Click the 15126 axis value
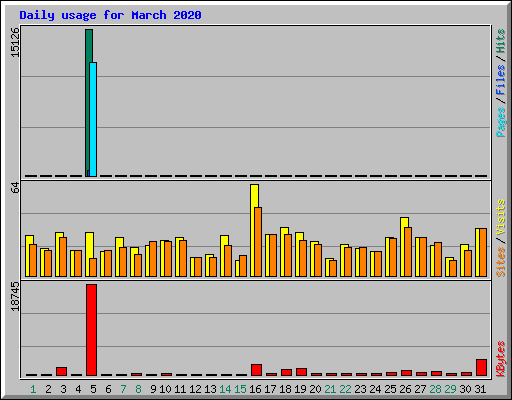The width and height of the screenshot is (512, 400). (15, 42)
